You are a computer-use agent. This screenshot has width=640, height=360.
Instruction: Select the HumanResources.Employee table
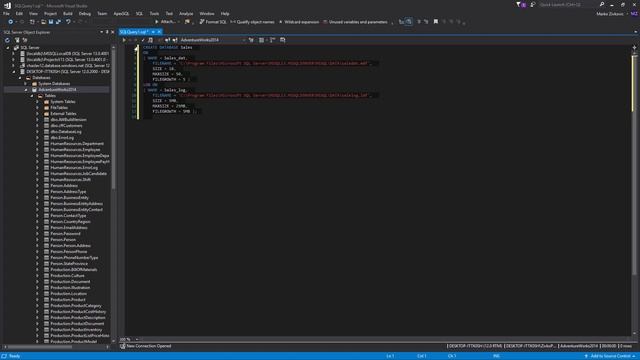(x=75, y=150)
